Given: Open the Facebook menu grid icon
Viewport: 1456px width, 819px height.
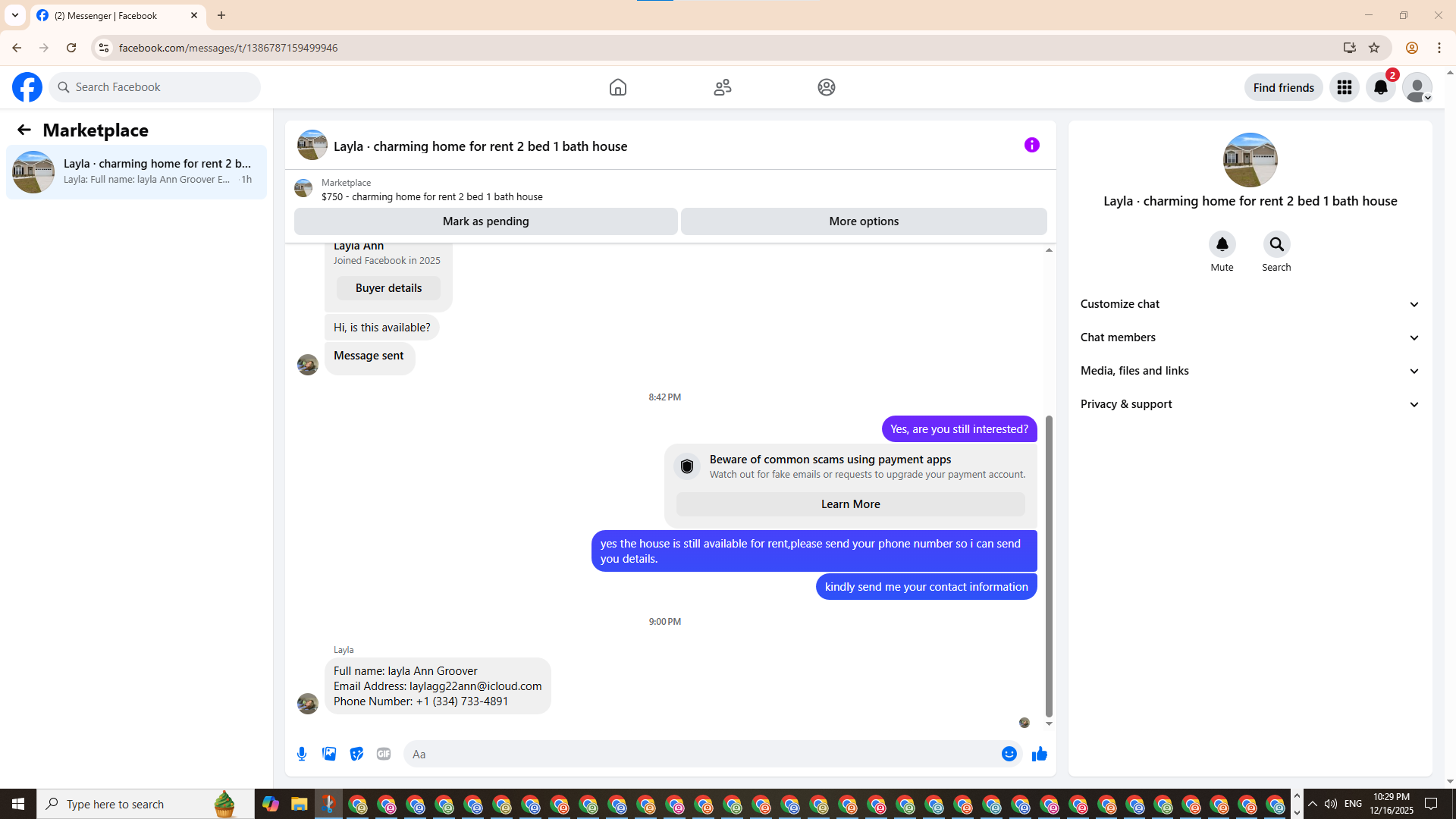Looking at the screenshot, I should tap(1345, 87).
